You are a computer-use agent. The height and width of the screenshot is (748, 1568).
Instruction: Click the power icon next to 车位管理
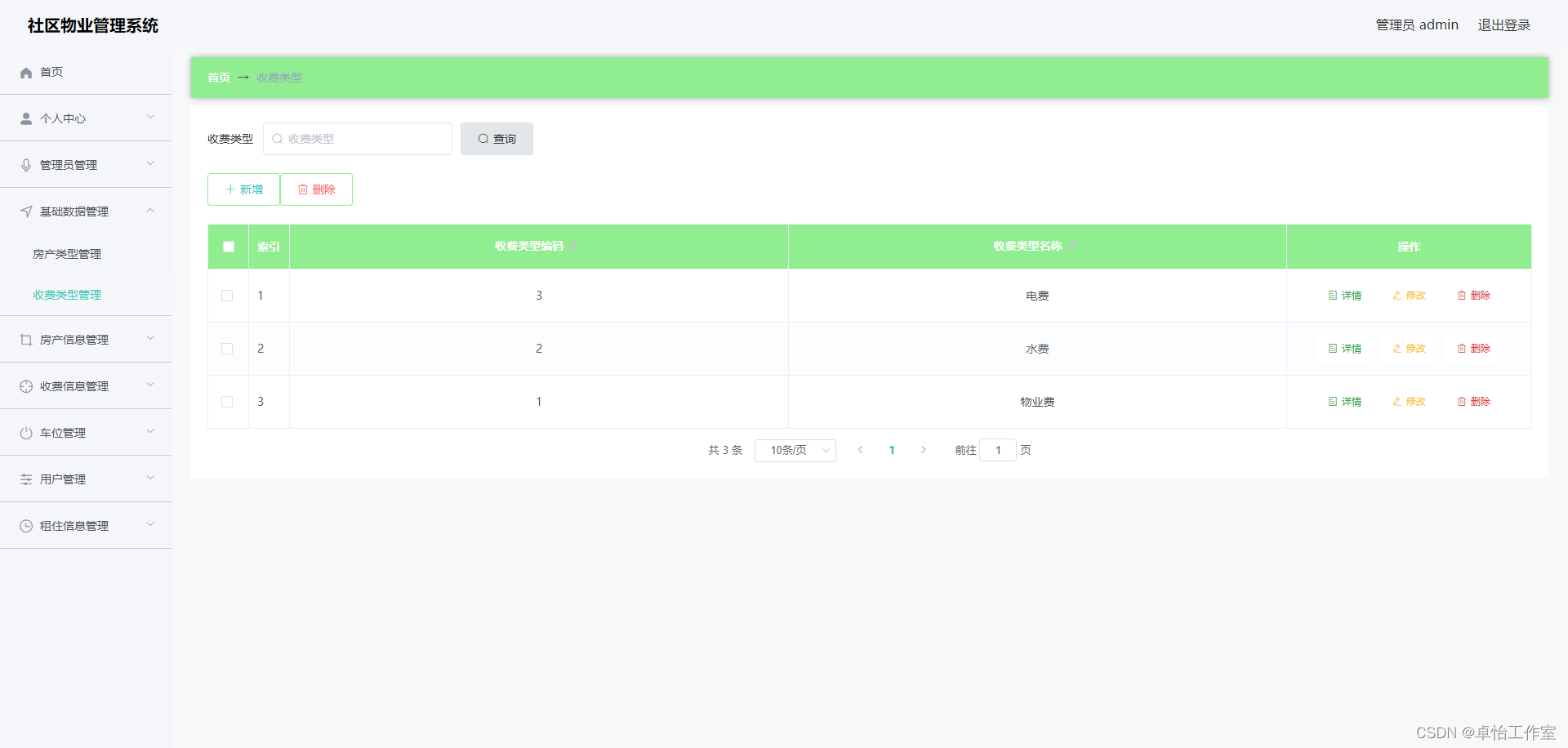[x=26, y=433]
